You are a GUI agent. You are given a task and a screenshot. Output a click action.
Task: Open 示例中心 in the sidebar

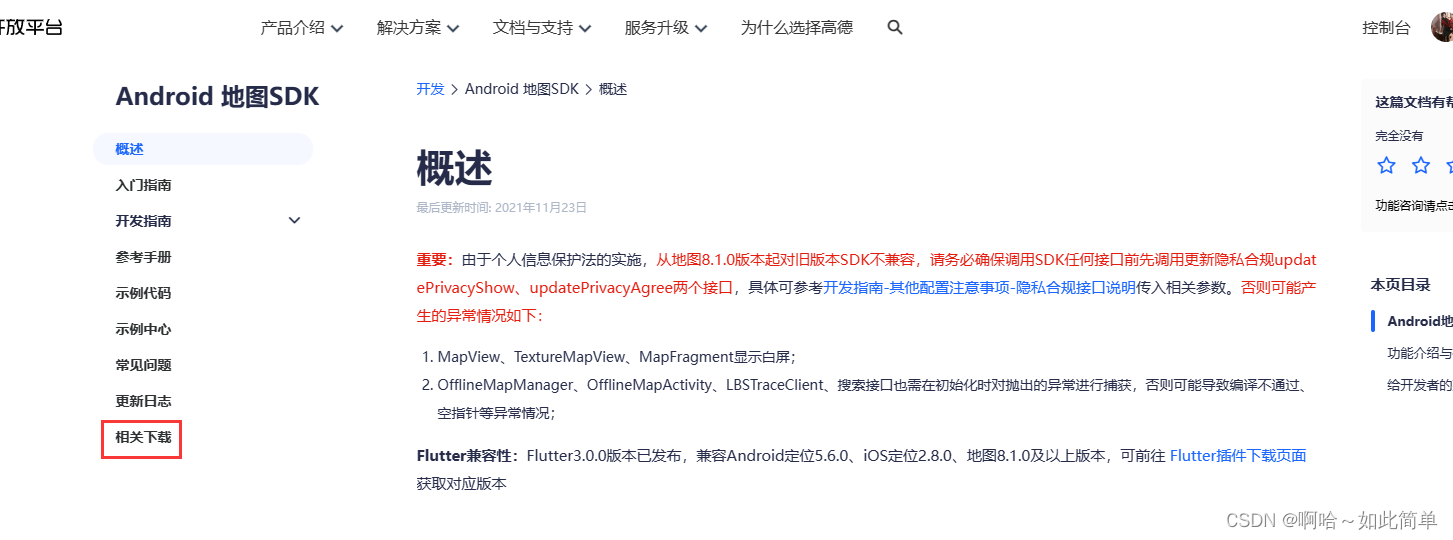143,329
